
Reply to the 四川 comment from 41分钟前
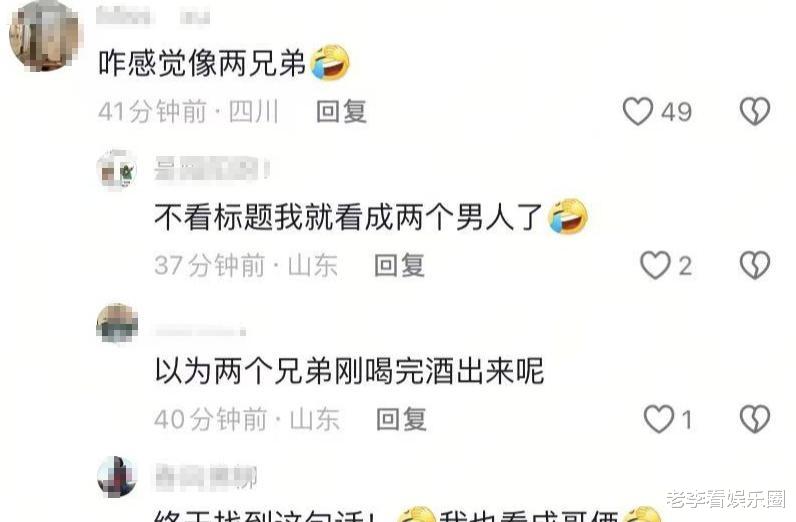point(341,111)
